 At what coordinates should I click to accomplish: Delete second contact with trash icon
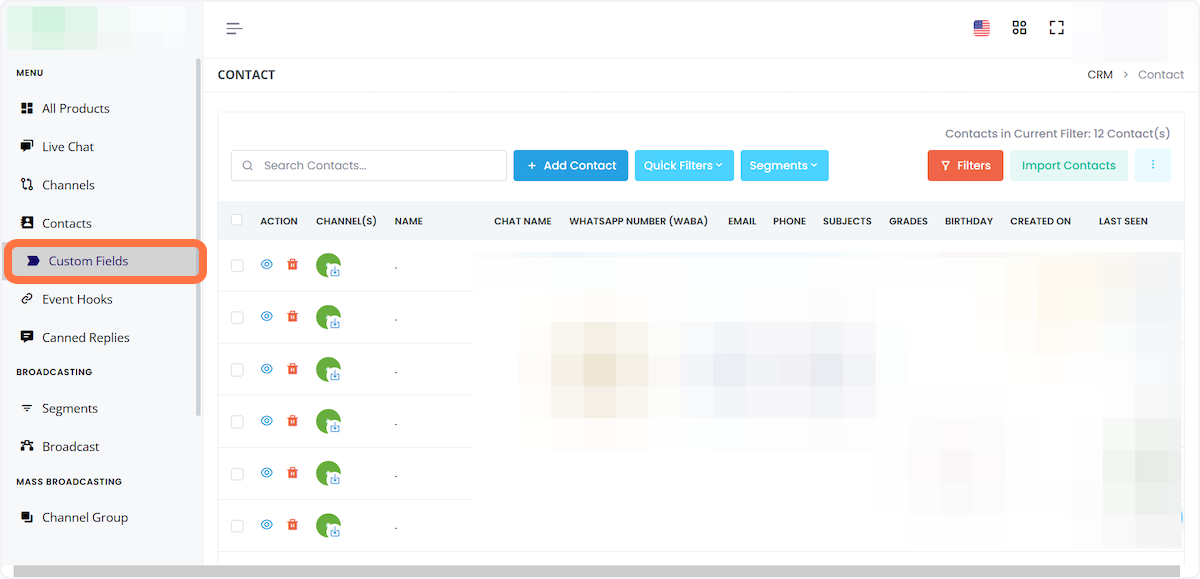[293, 316]
